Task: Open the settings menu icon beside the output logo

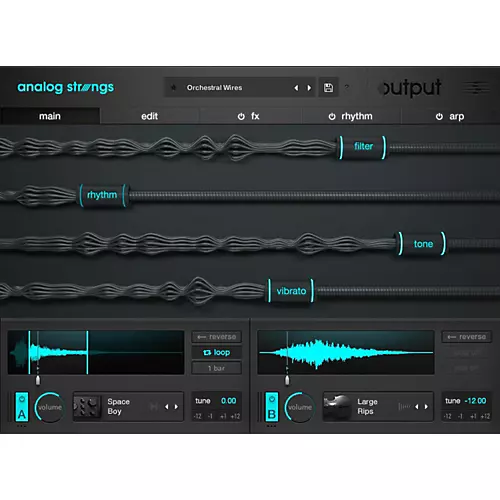Action: [476, 88]
